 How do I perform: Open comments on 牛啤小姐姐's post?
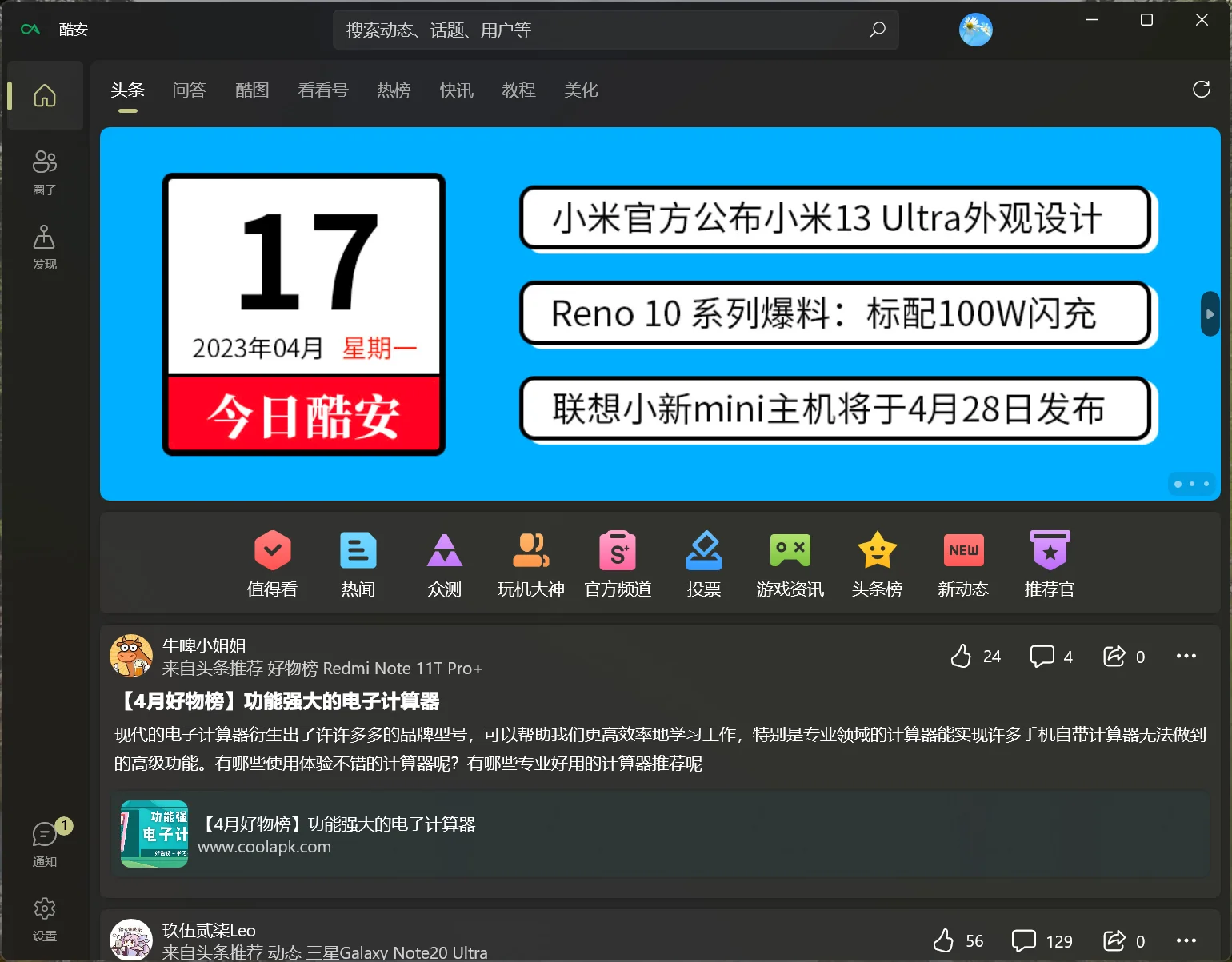point(1051,656)
